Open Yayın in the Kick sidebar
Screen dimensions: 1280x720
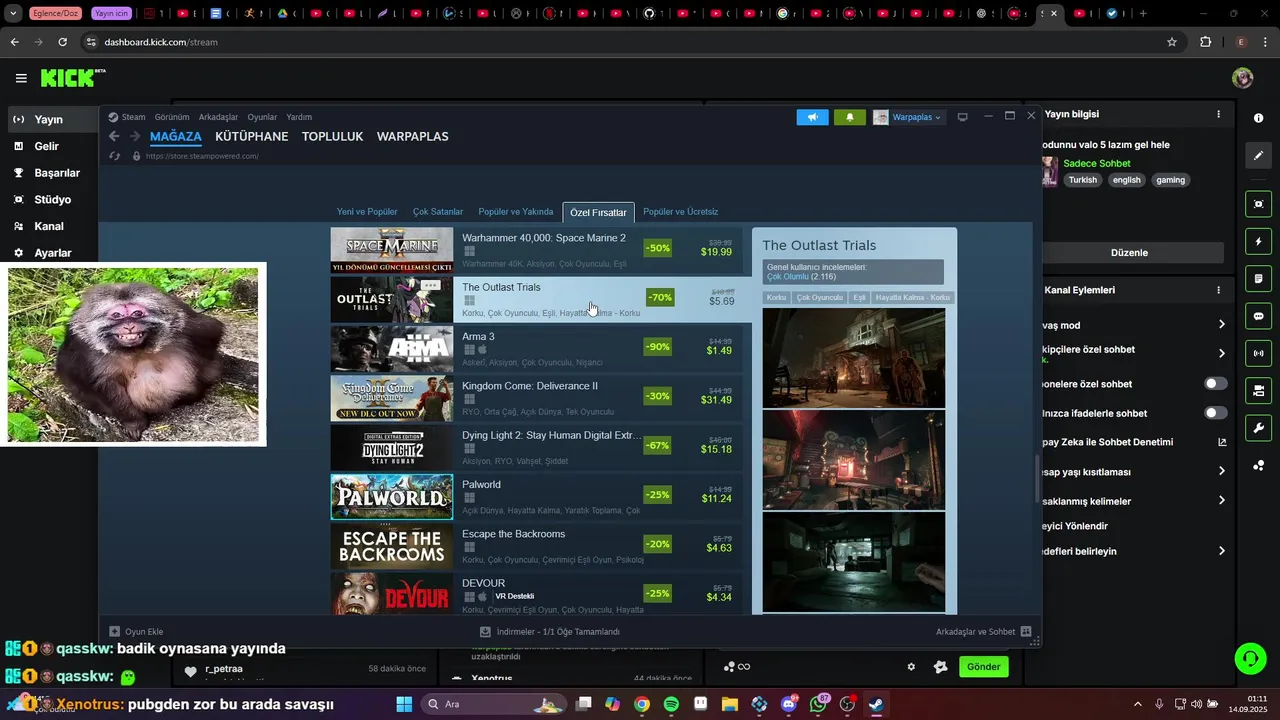[49, 119]
